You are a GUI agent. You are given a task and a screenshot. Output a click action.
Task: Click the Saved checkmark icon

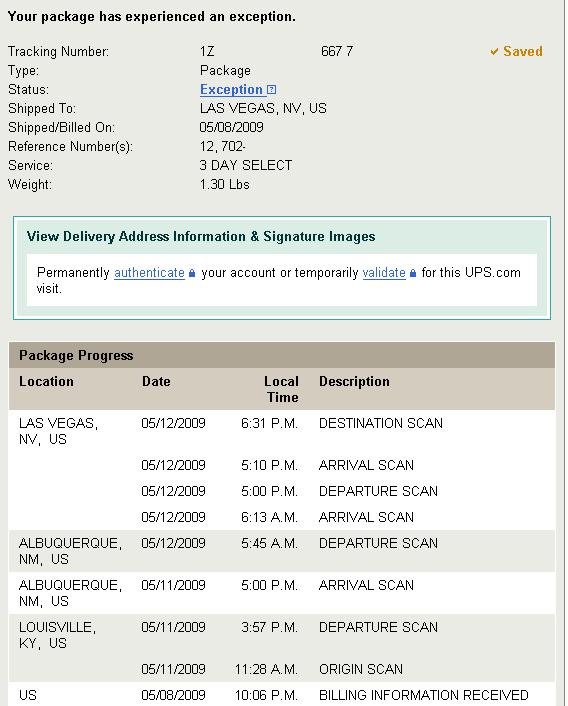(x=494, y=52)
